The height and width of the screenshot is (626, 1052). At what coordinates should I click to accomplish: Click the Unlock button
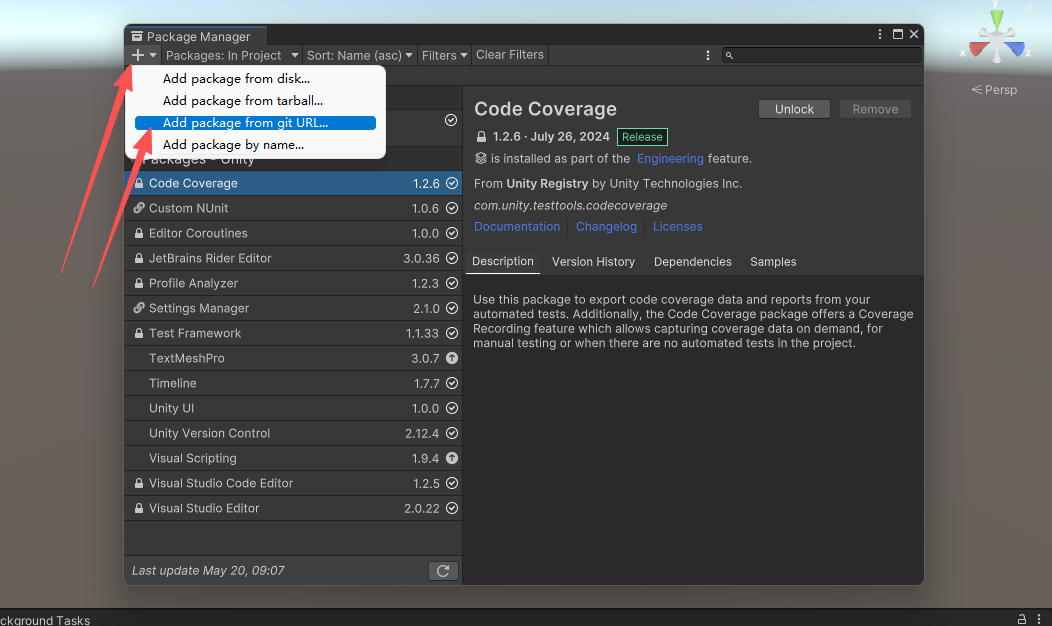coord(794,109)
